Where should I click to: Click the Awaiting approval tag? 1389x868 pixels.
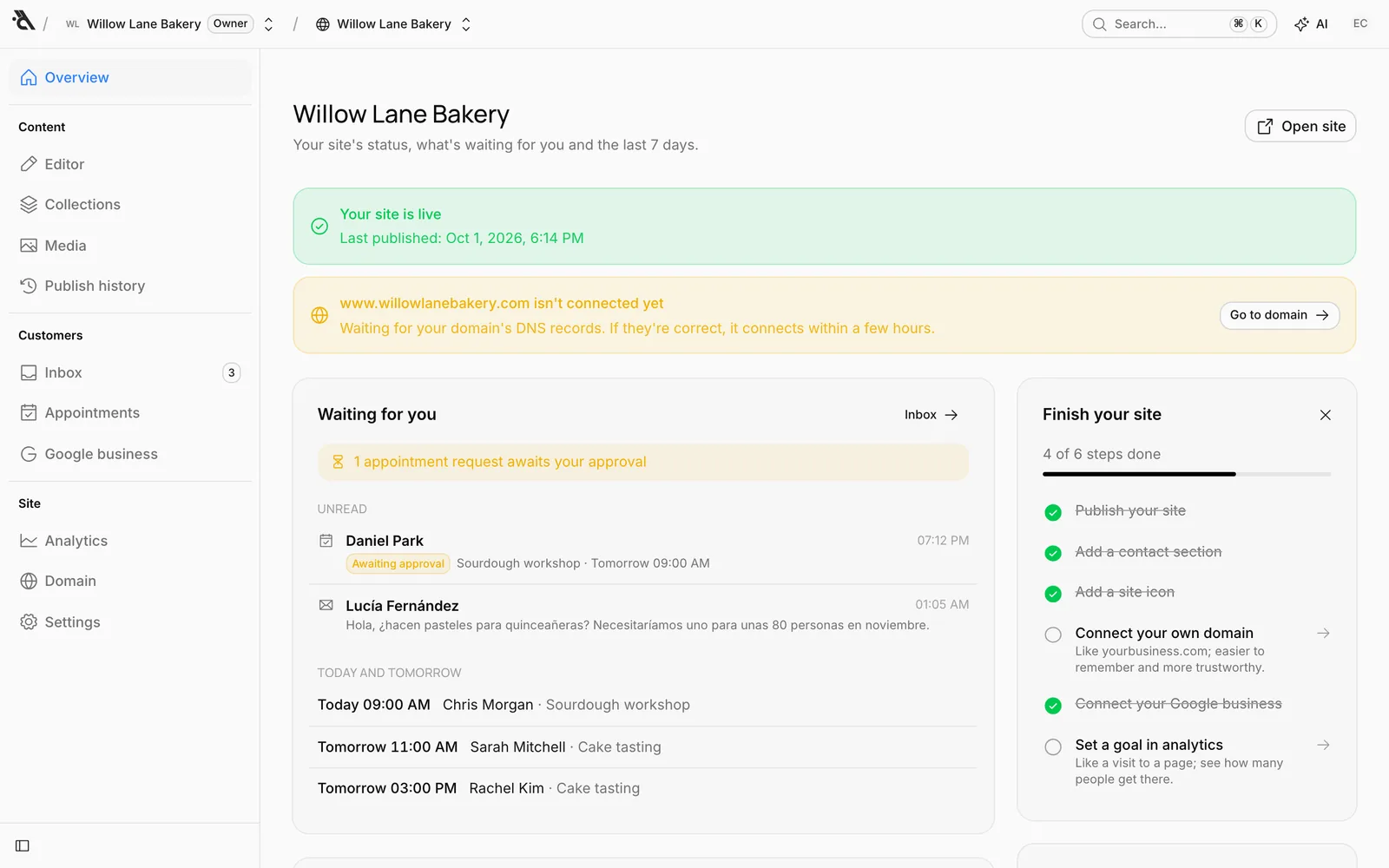pos(398,563)
